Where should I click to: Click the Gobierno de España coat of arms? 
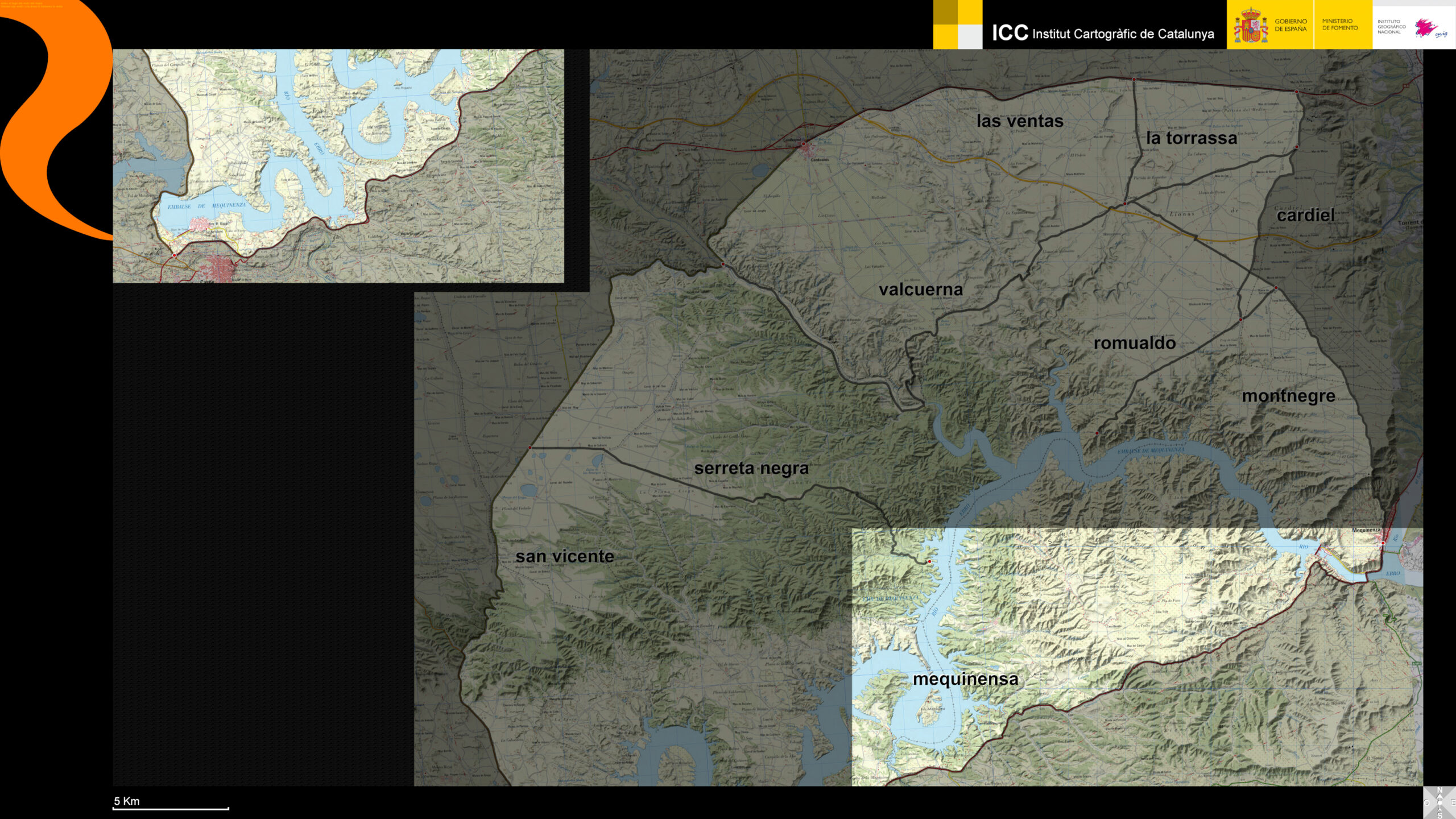(x=1250, y=26)
